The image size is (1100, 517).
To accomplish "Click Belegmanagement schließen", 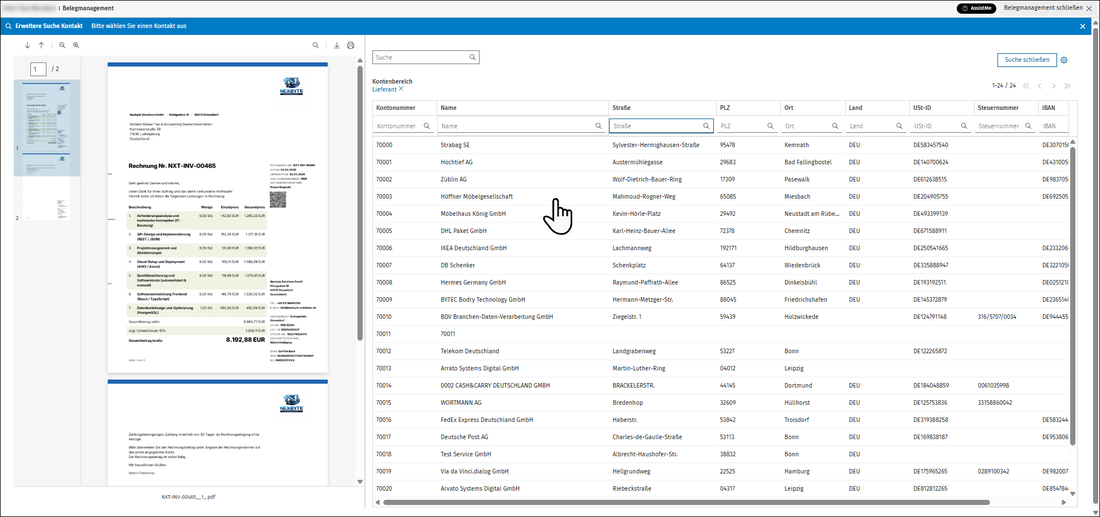I will click(1047, 8).
